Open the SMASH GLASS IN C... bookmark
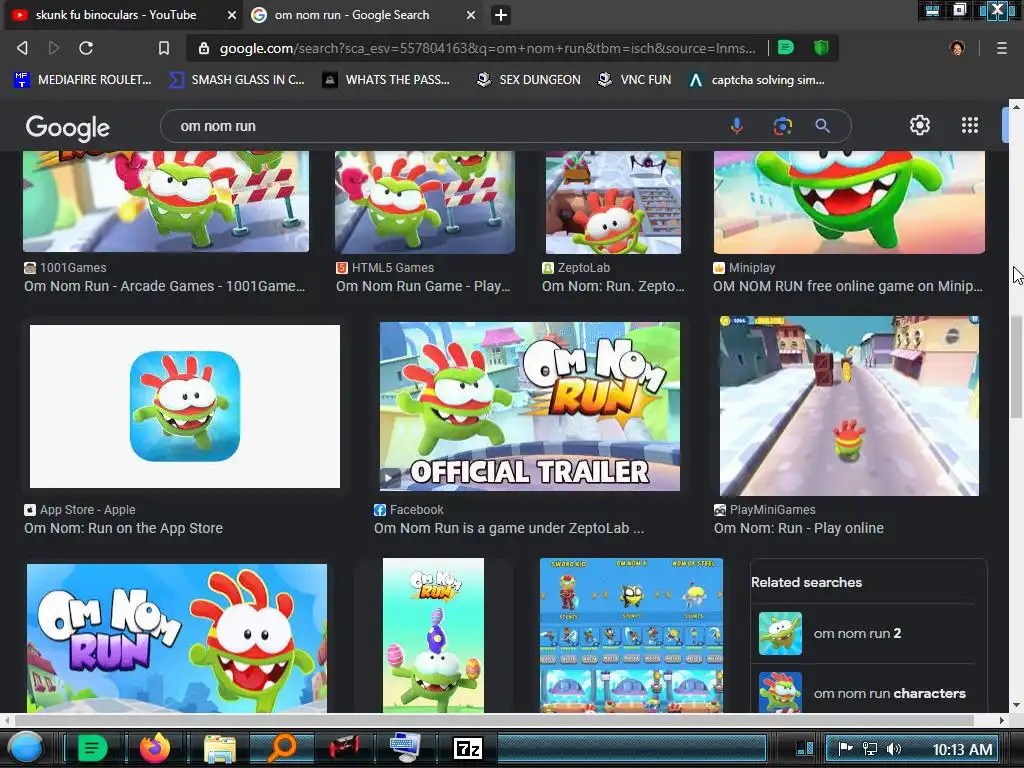The height and width of the screenshot is (768, 1024). click(x=237, y=80)
